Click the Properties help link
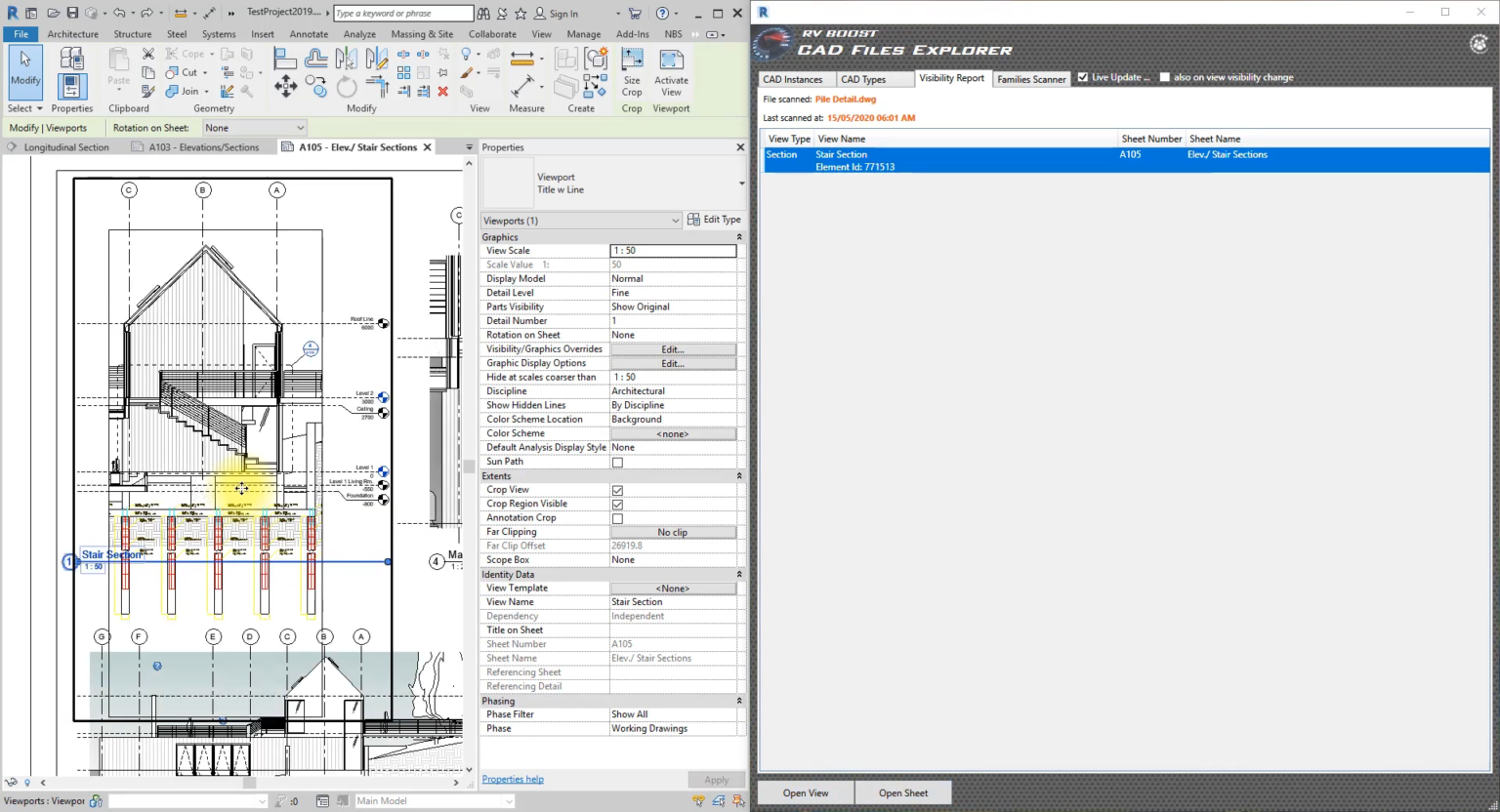1500x812 pixels. tap(513, 780)
